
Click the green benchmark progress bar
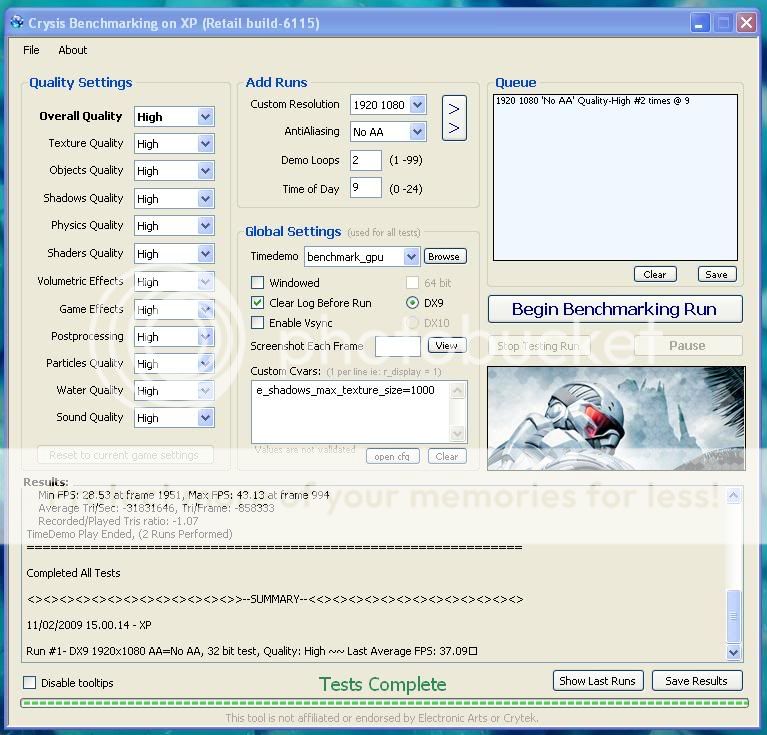click(384, 703)
